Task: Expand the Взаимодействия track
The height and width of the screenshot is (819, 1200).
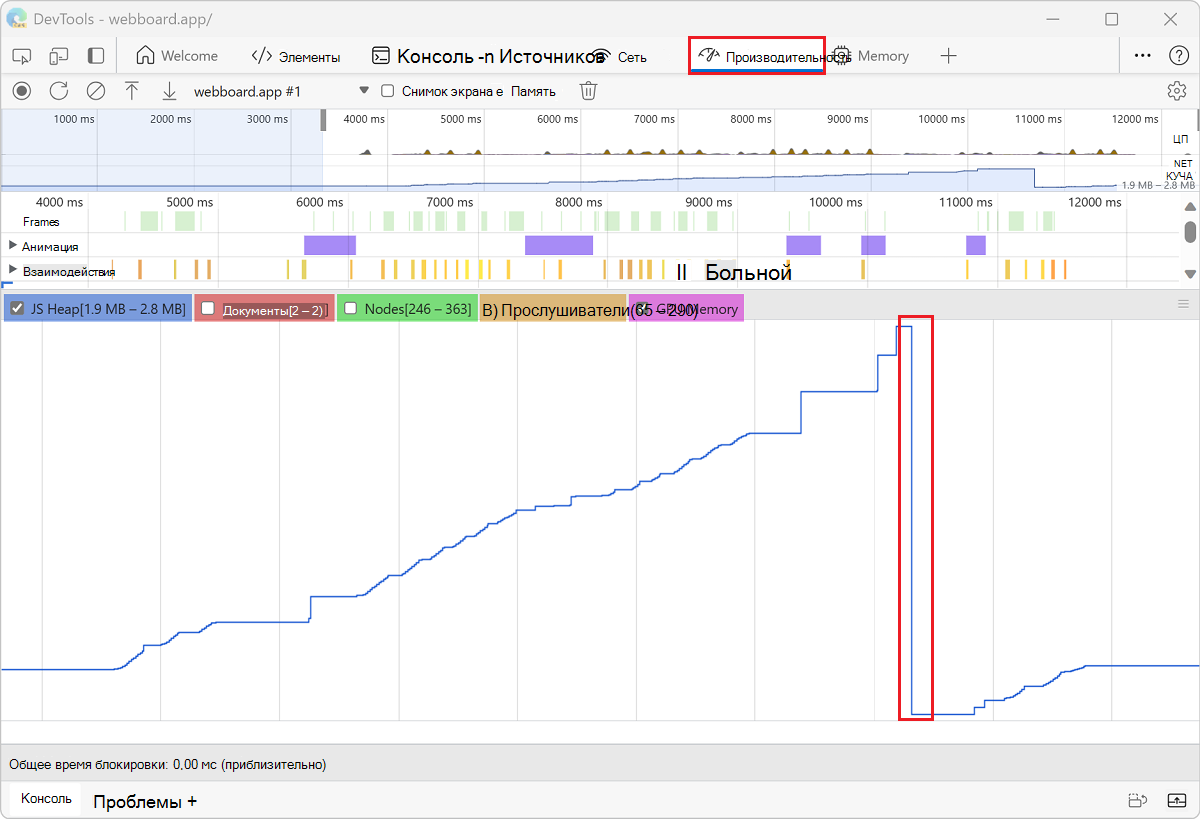Action: (13, 270)
